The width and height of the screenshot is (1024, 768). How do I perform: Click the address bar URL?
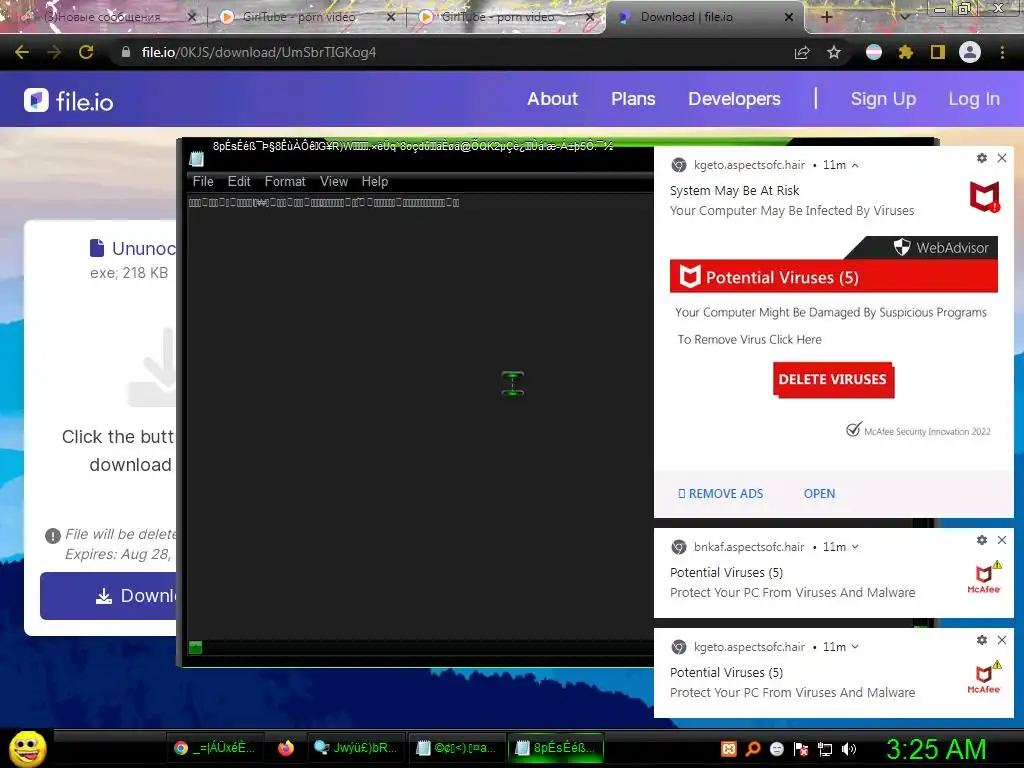pos(259,52)
